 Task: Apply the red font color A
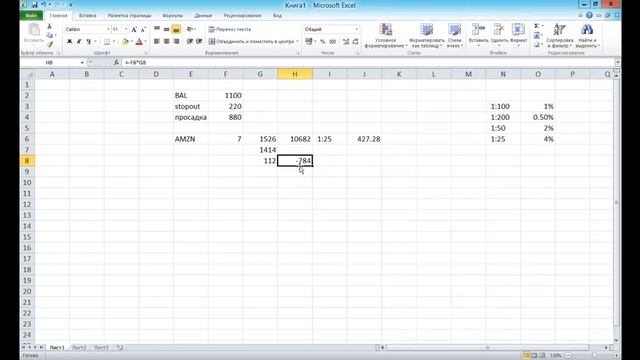tap(139, 42)
